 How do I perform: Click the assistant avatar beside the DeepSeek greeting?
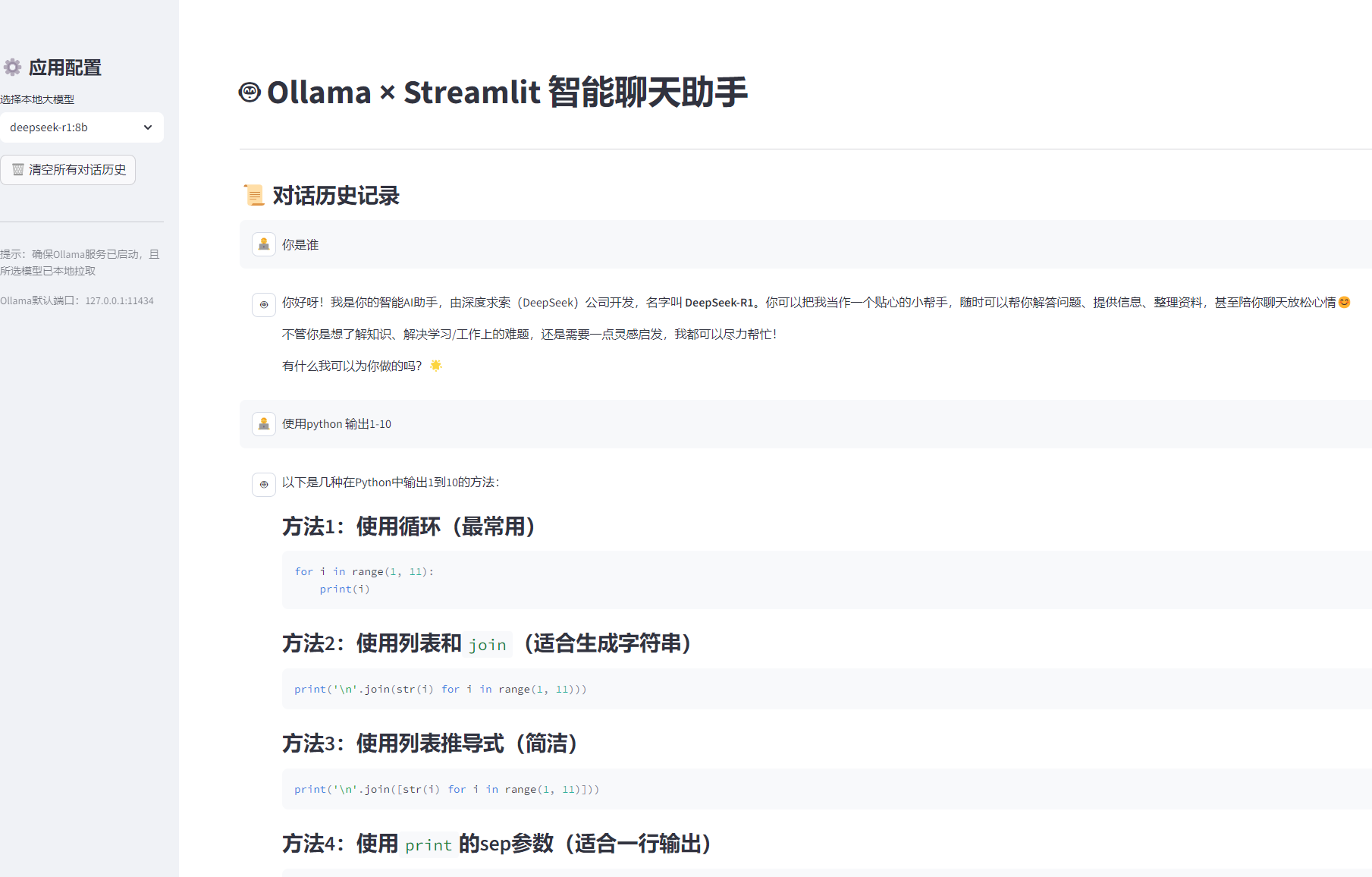point(263,304)
